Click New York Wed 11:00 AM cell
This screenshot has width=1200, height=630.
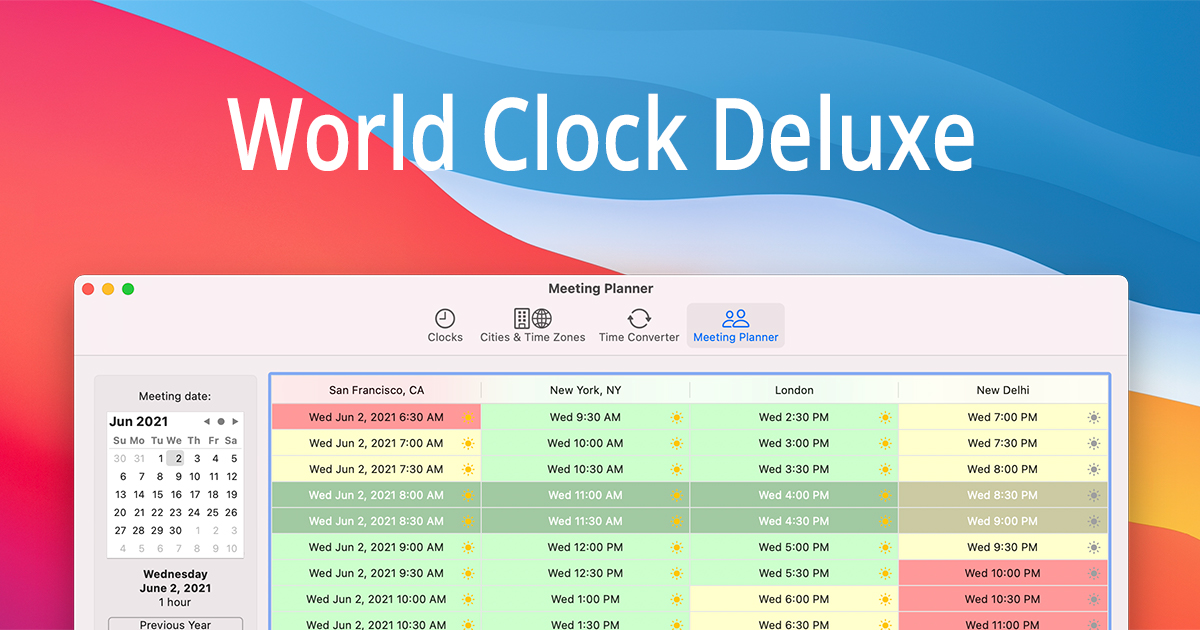click(x=585, y=495)
